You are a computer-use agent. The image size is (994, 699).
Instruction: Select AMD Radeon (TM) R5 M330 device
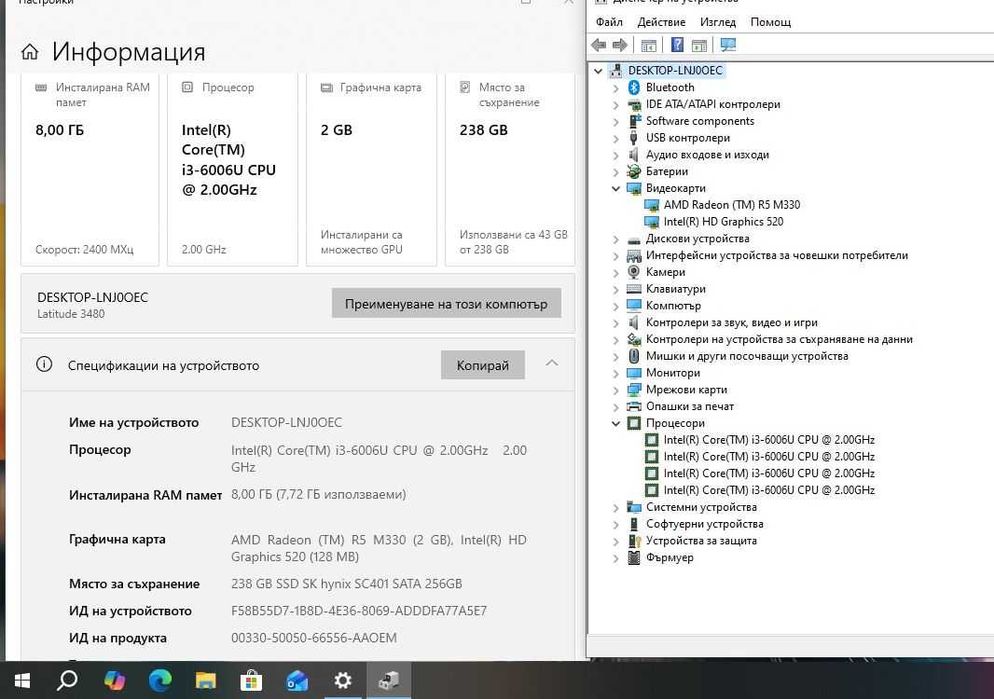coord(732,205)
